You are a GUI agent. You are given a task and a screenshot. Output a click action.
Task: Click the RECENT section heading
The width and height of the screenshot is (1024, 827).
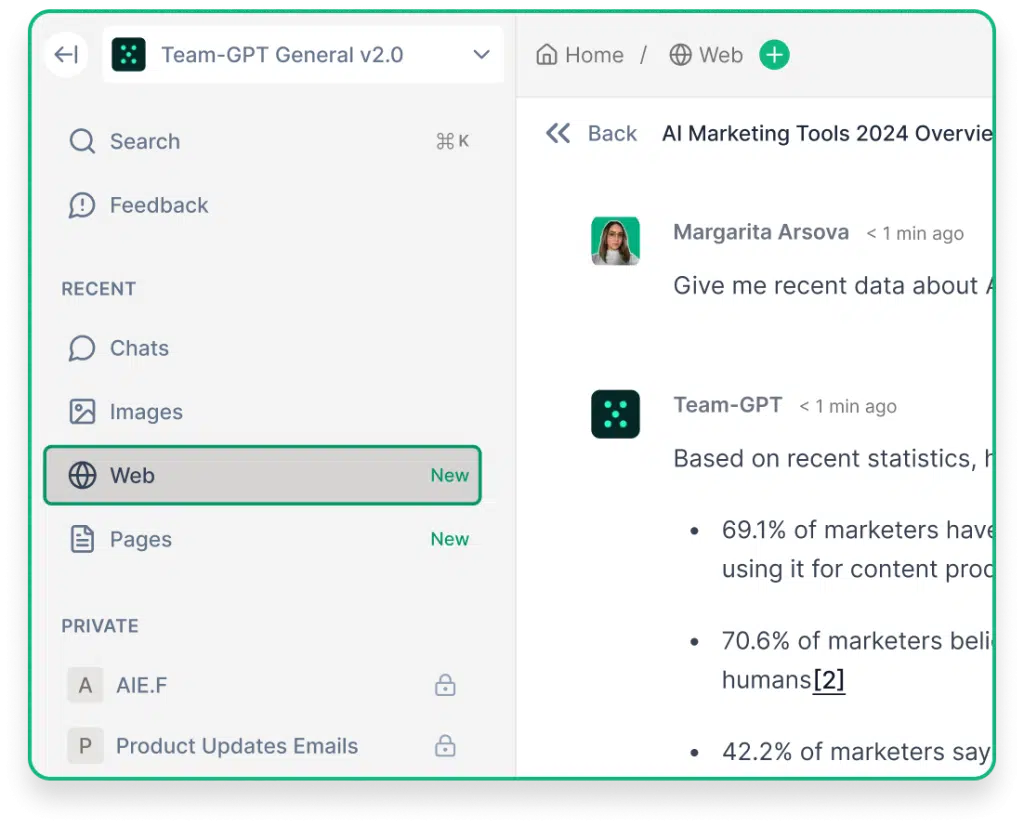(x=99, y=289)
